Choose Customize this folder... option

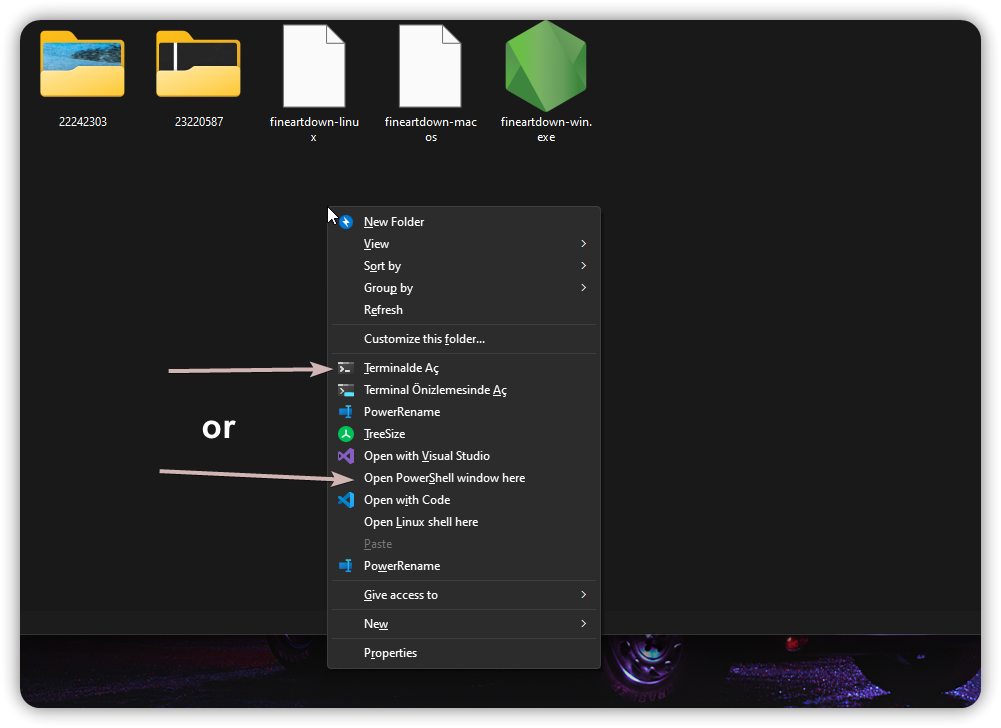pos(424,339)
